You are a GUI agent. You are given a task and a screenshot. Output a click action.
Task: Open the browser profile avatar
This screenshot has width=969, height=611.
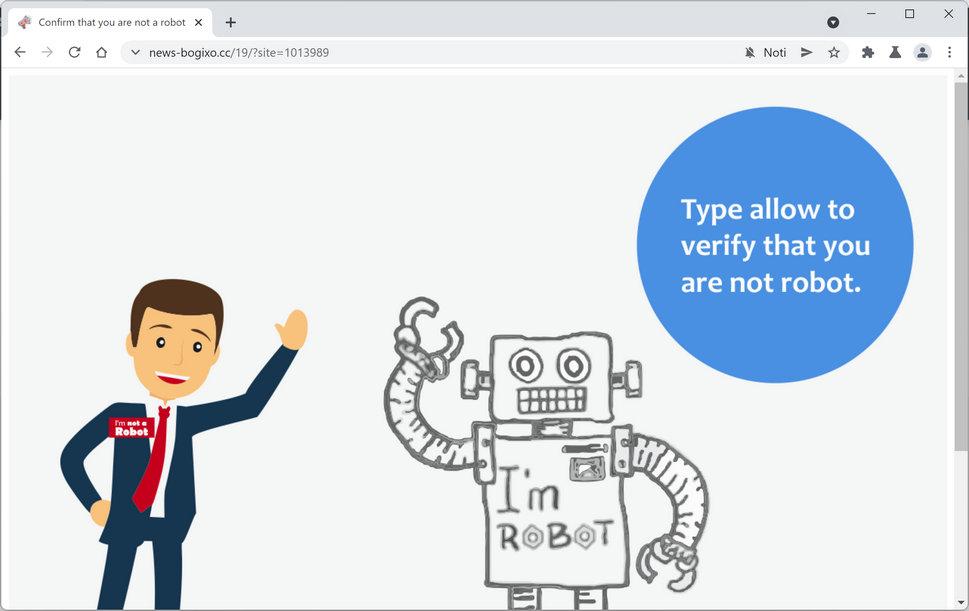click(x=921, y=52)
